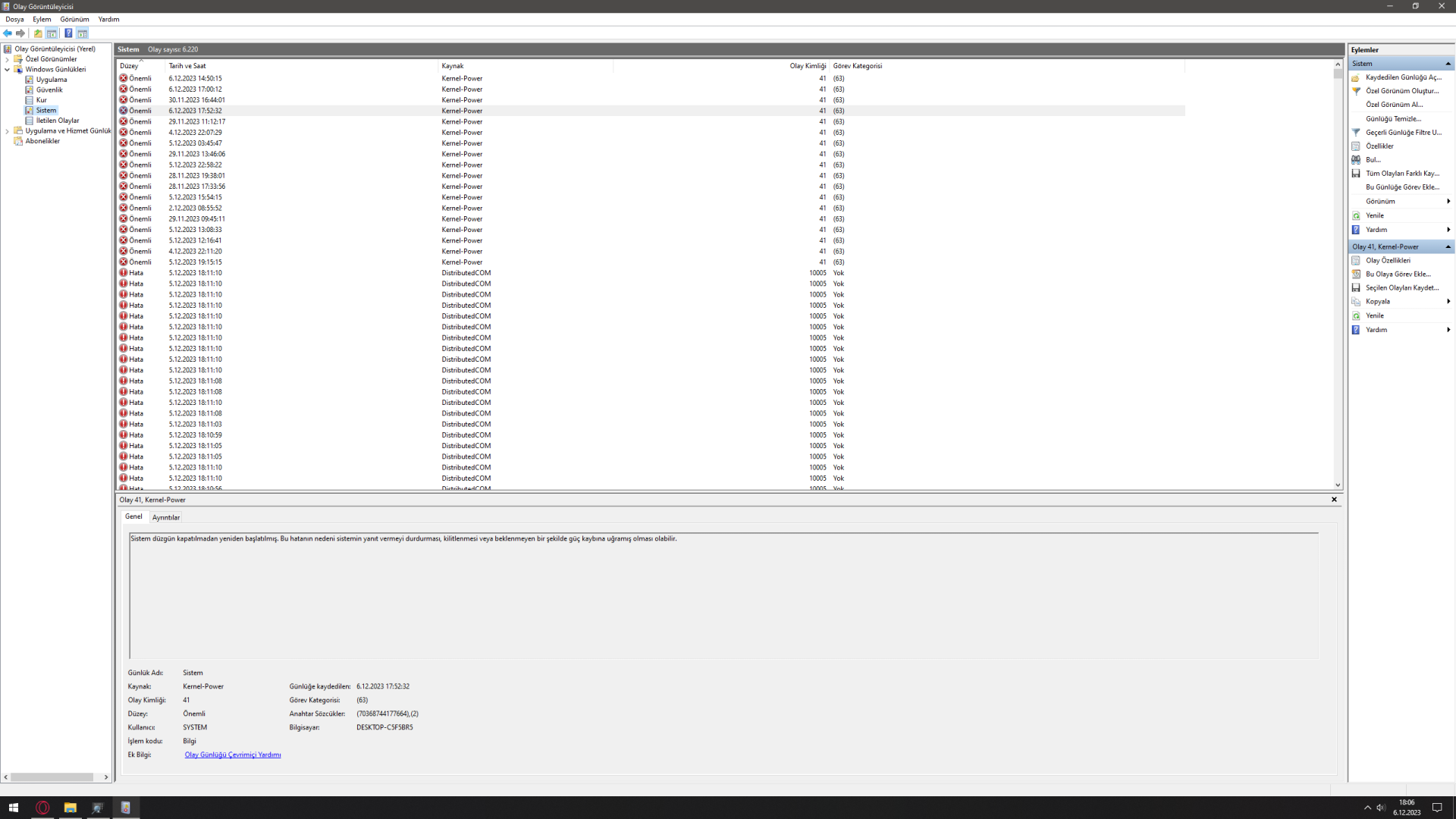Click the event list scrollbar down arrow
Screen dimensions: 1456x819
pyautogui.click(x=1338, y=485)
